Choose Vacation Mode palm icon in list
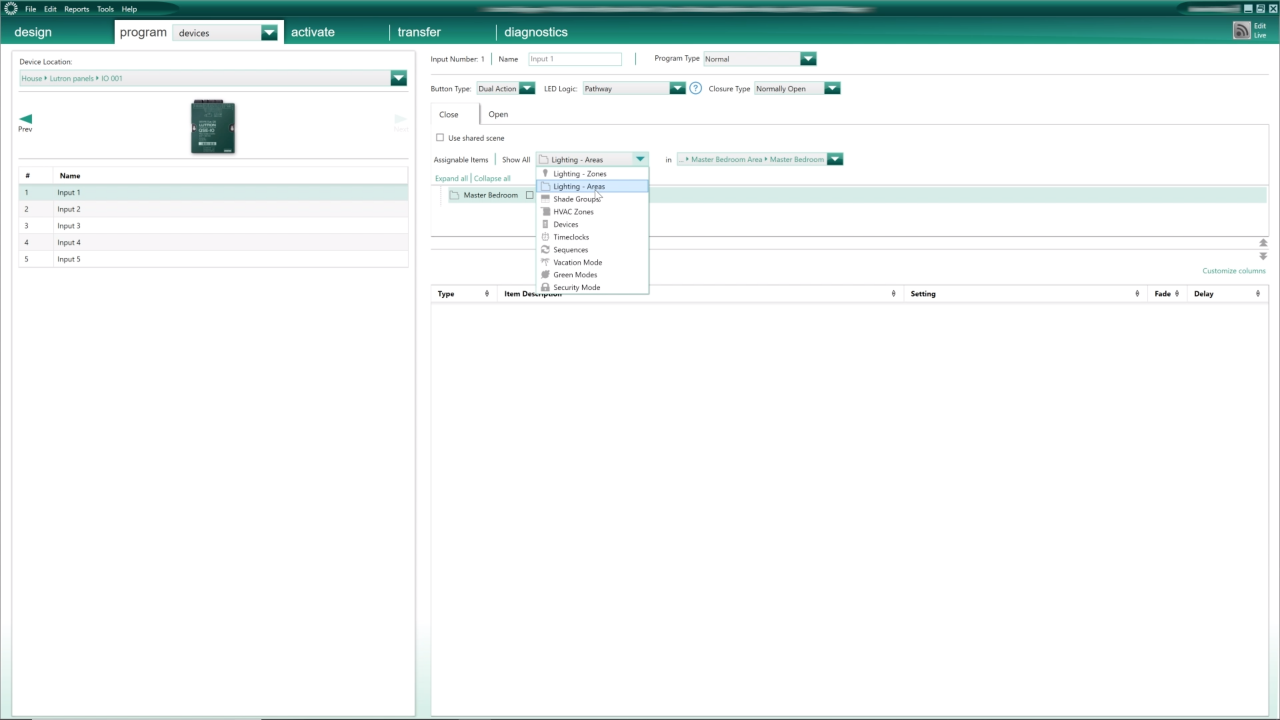The height and width of the screenshot is (720, 1280). pyautogui.click(x=545, y=262)
